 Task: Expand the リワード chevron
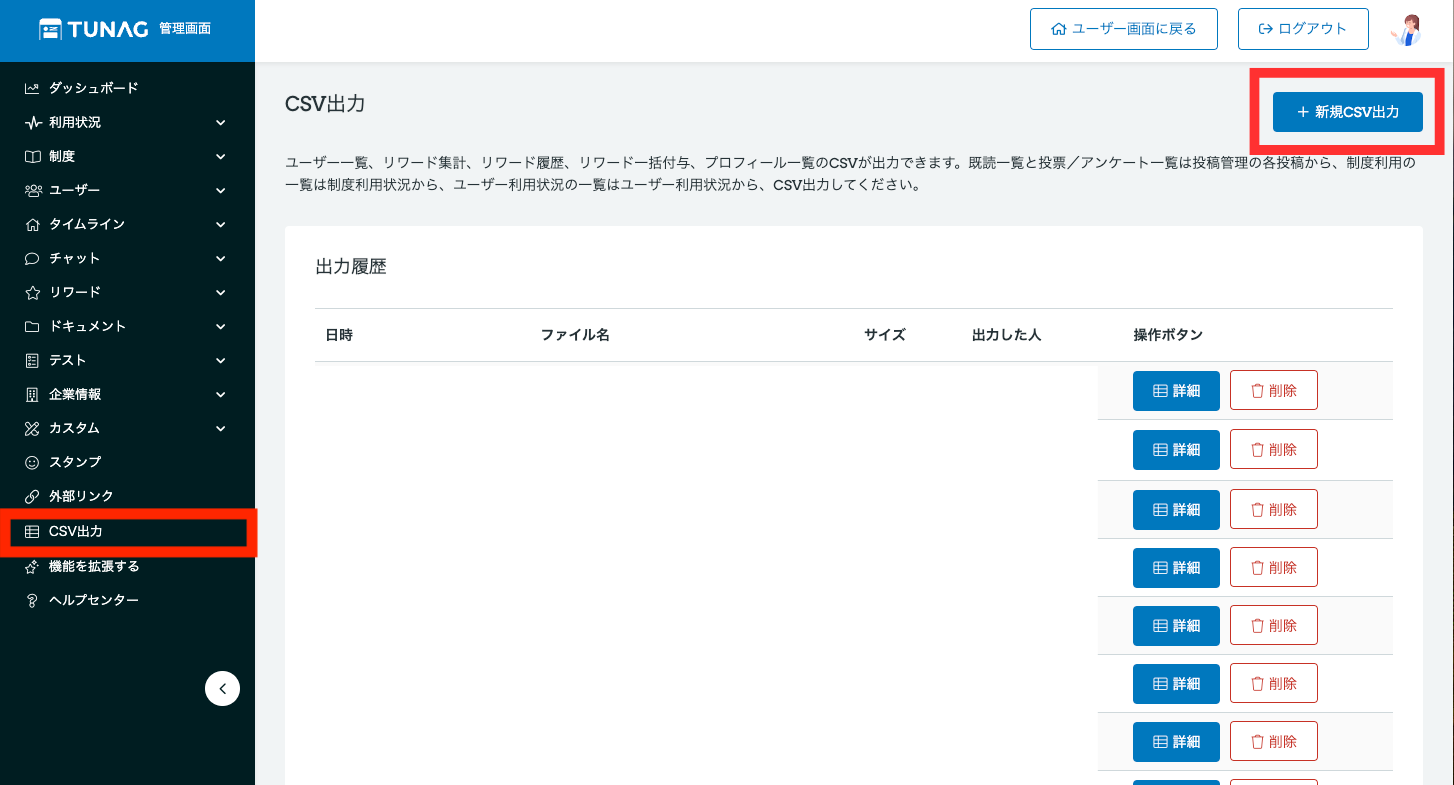point(221,293)
